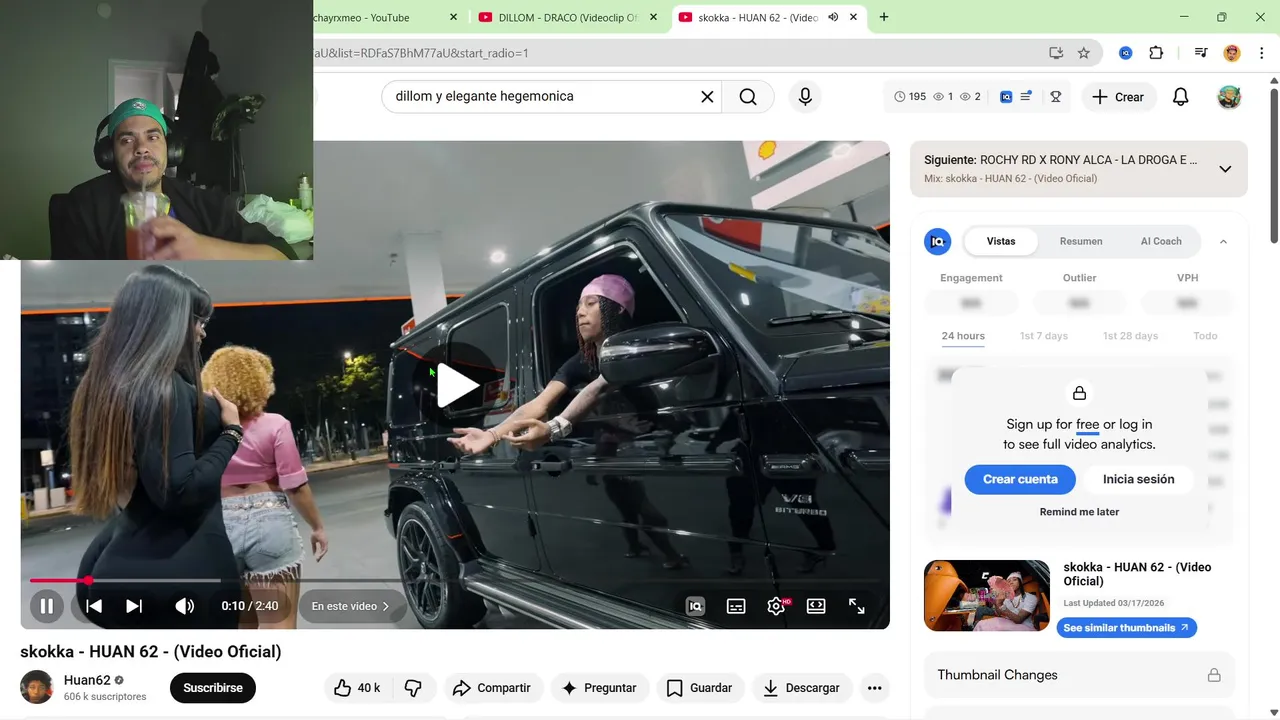1280x720 pixels.
Task: Click the vidIQ blue logo in header
Action: click(1006, 97)
